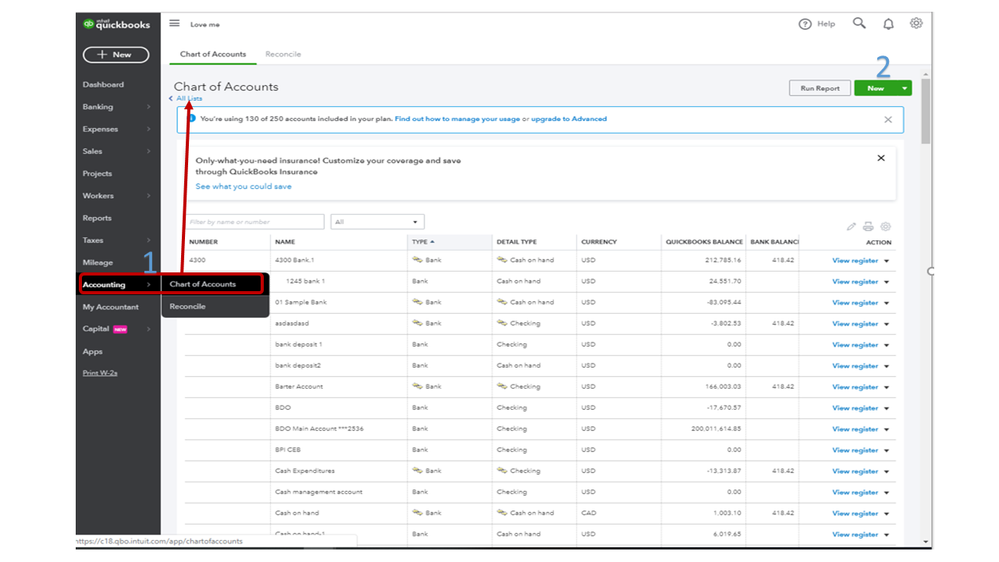This screenshot has width=999, height=562.
Task: Switch to the Chart of Accounts tab
Action: (x=213, y=54)
